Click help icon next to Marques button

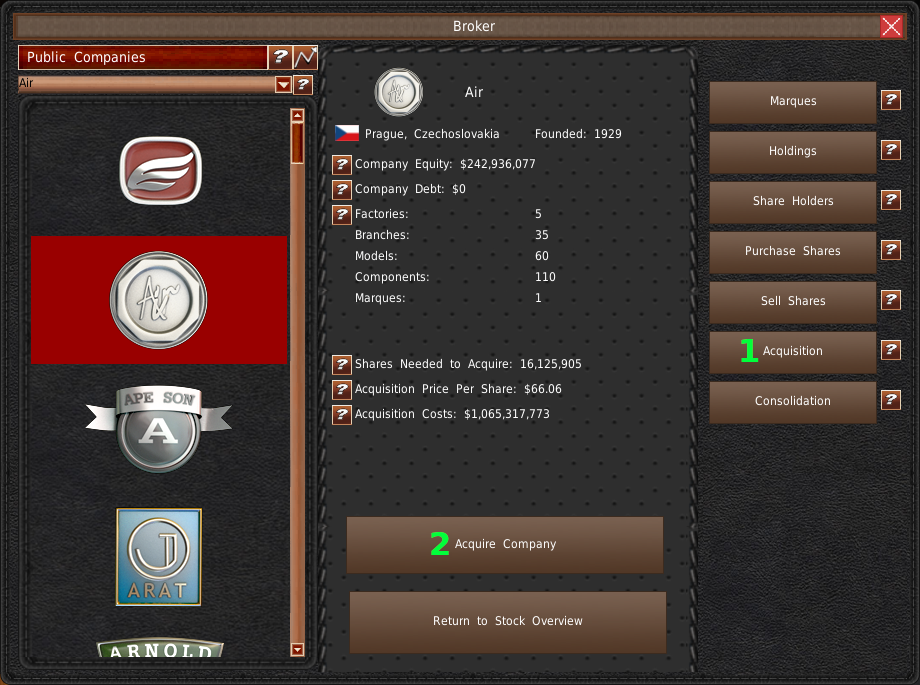coord(890,100)
